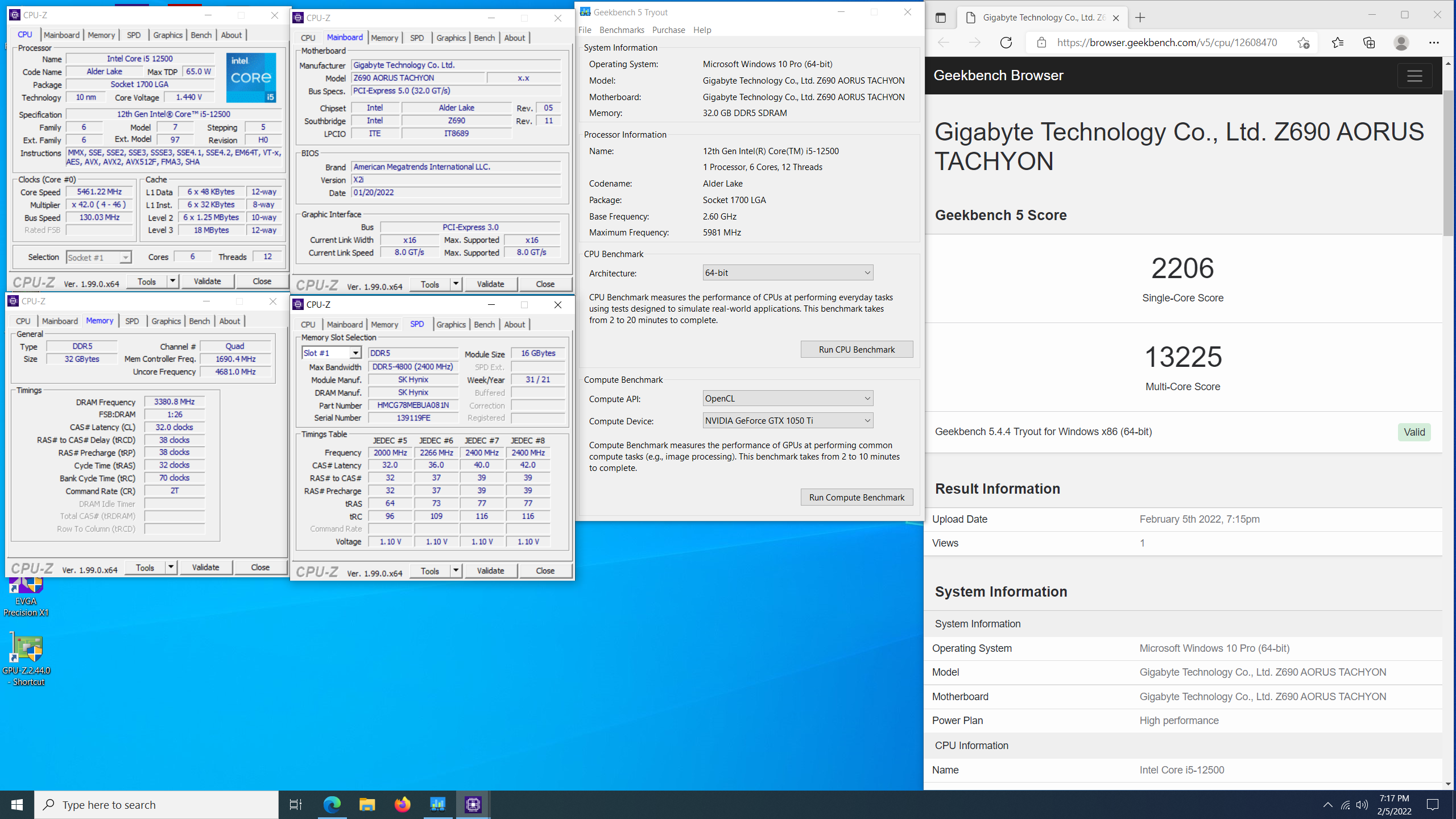Click Validate in CPU tab window
Viewport: 1456px width, 819px height.
[x=207, y=281]
